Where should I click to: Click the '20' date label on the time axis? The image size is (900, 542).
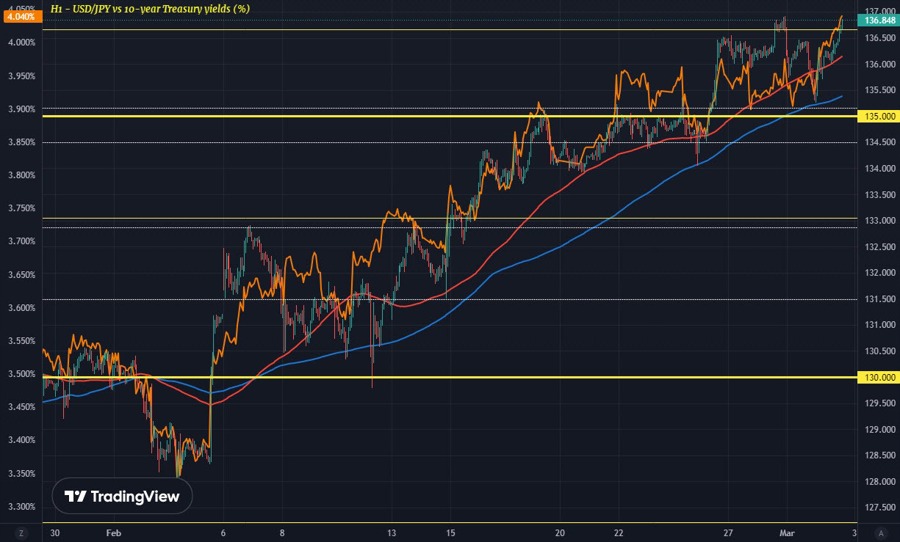coord(560,533)
